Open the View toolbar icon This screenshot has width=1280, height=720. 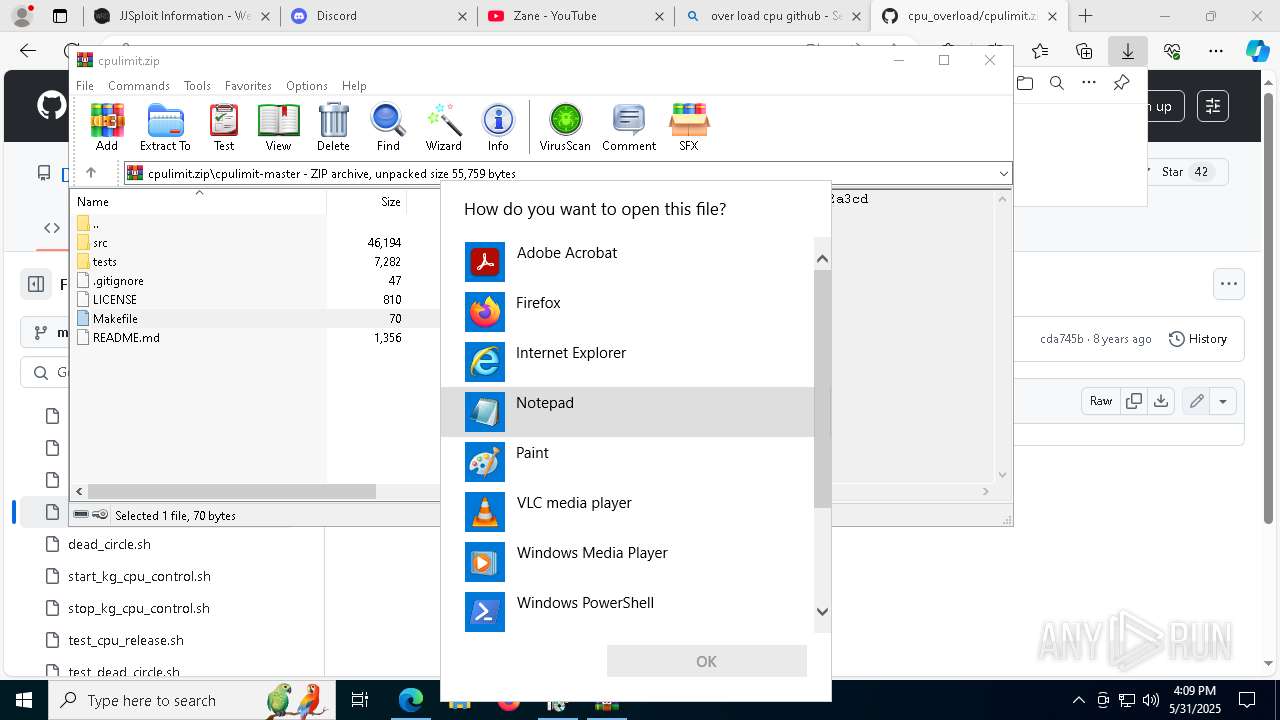[278, 127]
